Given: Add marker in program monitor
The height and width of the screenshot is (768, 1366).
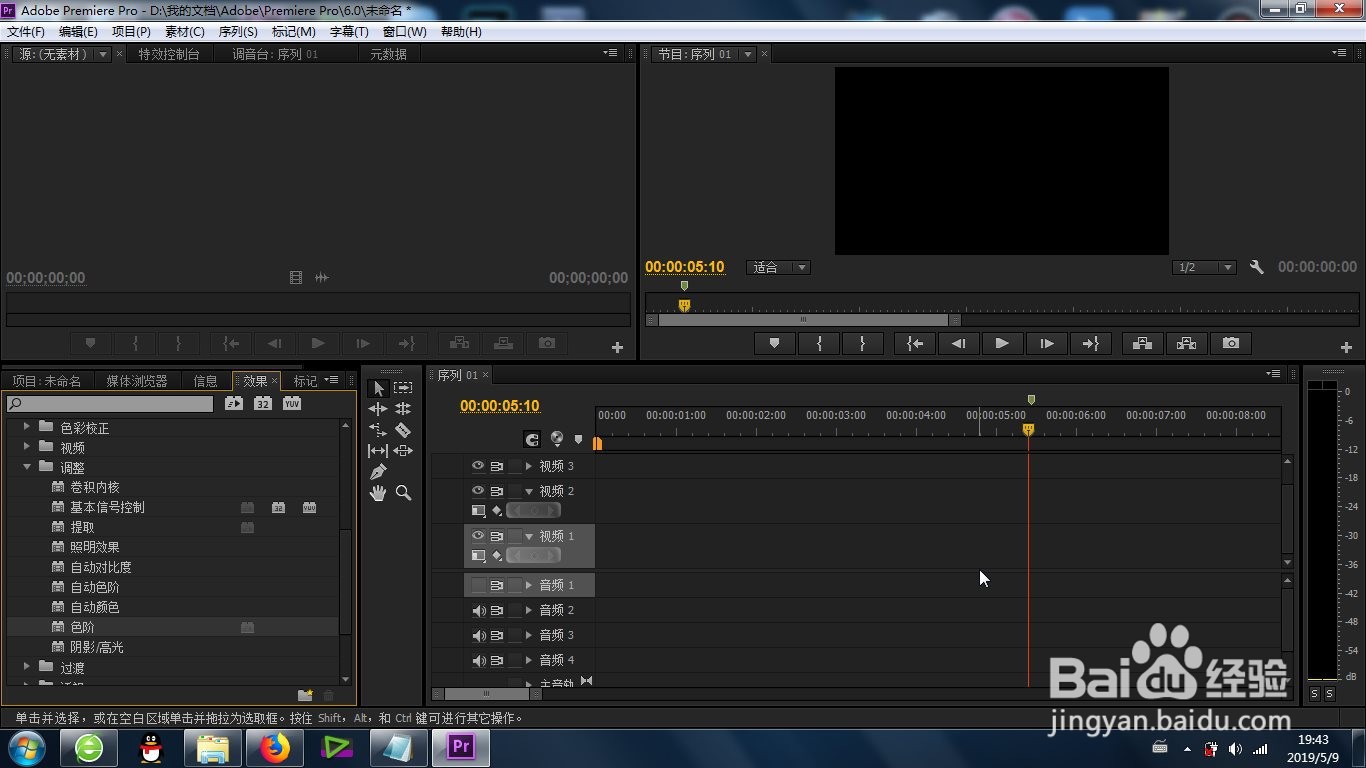Looking at the screenshot, I should click(774, 343).
